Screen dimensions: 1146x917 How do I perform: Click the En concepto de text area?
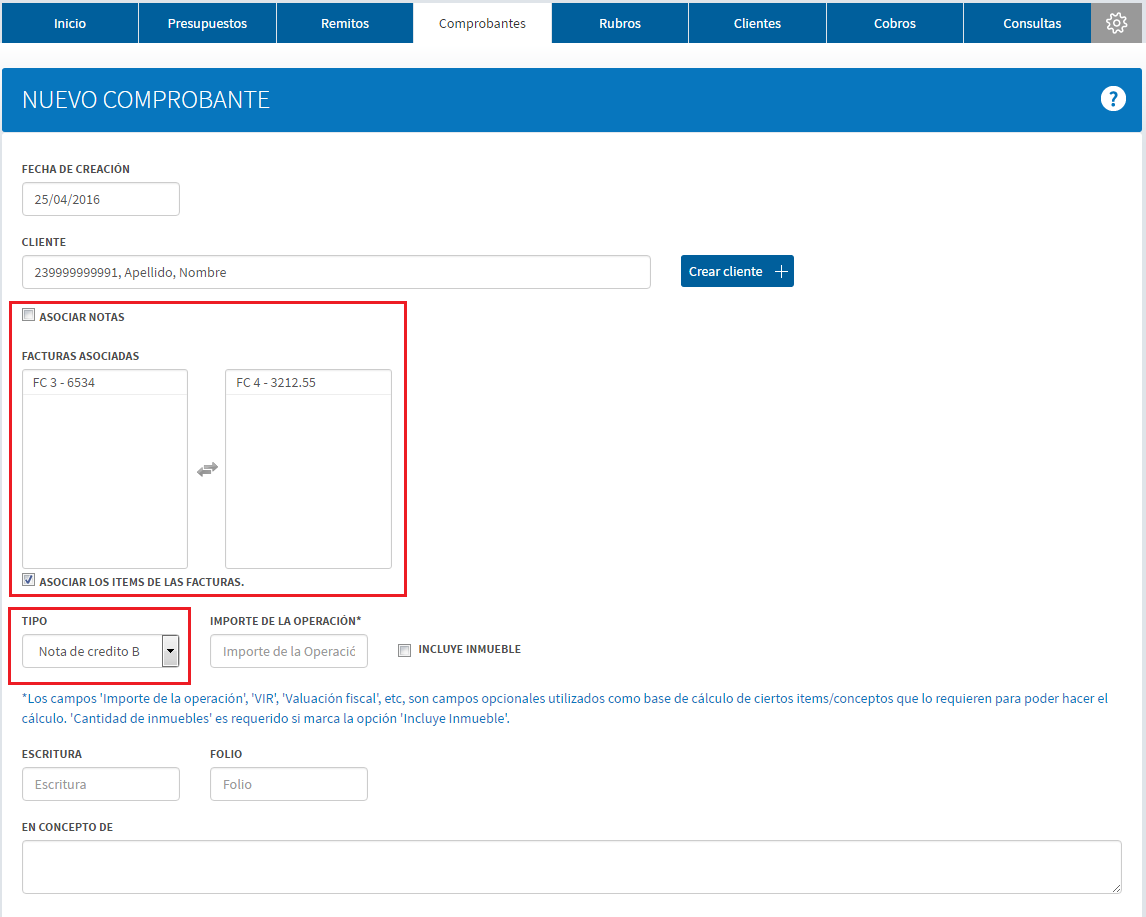[572, 867]
